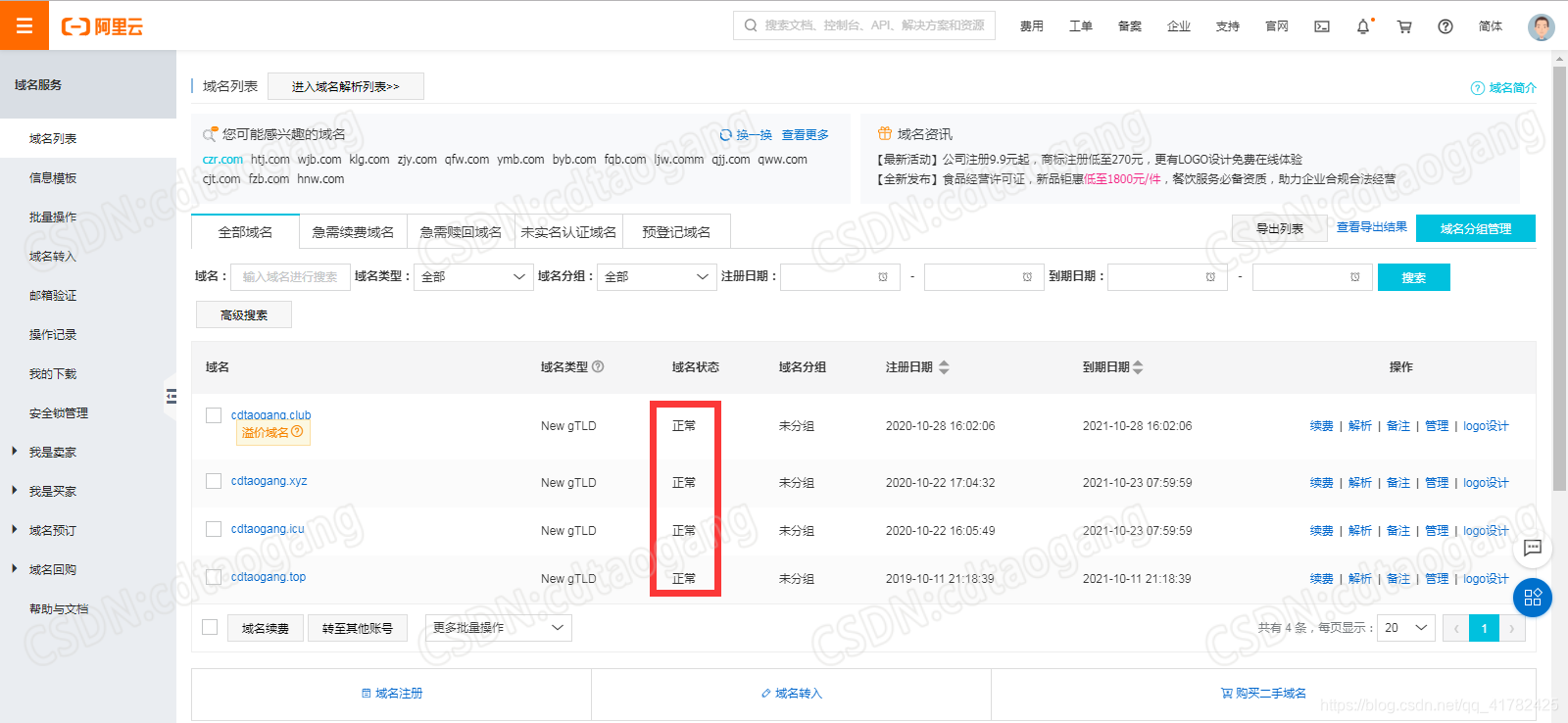
Task: Click the 搜索 search button
Action: click(1413, 277)
